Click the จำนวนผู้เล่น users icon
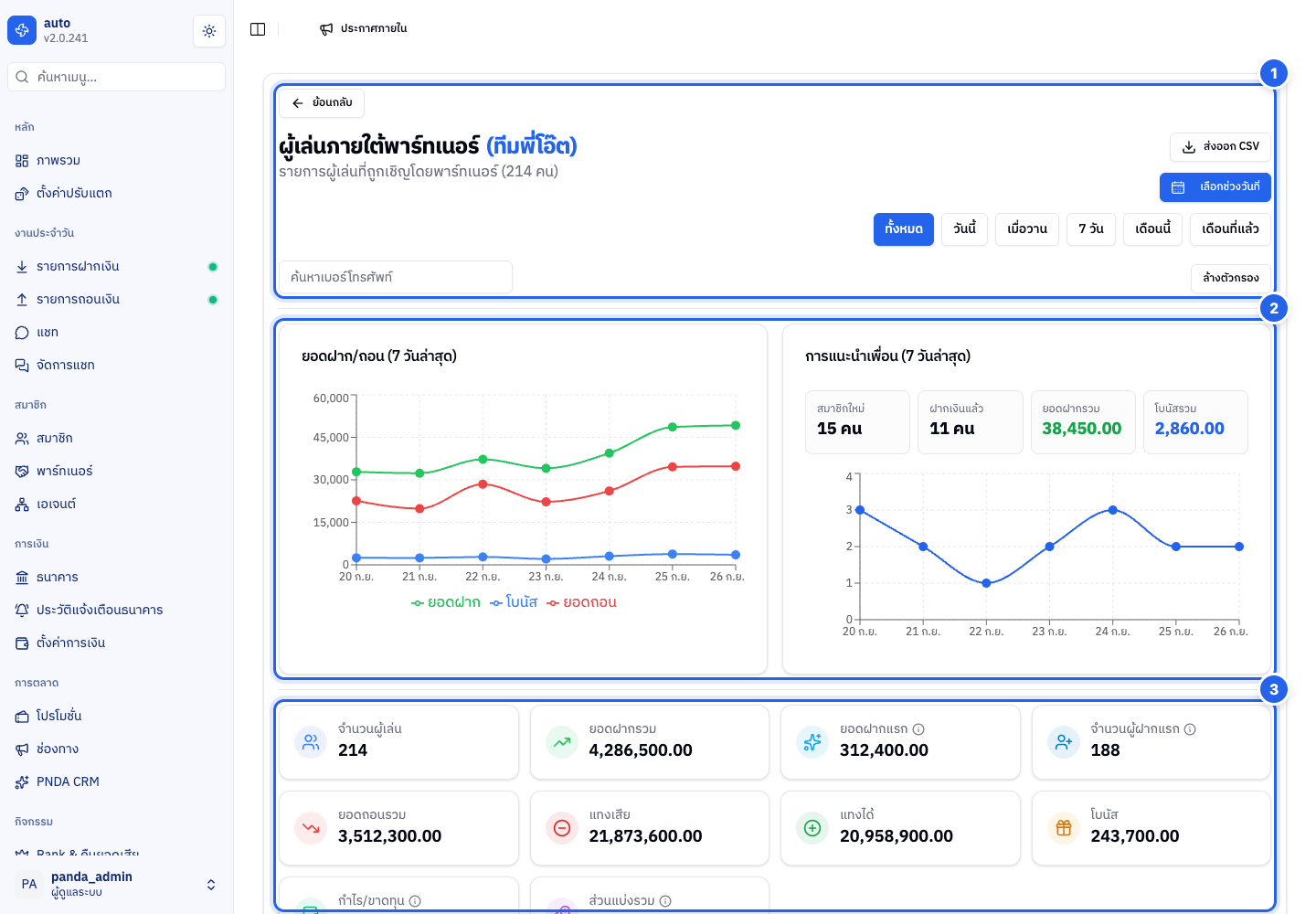 point(311,742)
